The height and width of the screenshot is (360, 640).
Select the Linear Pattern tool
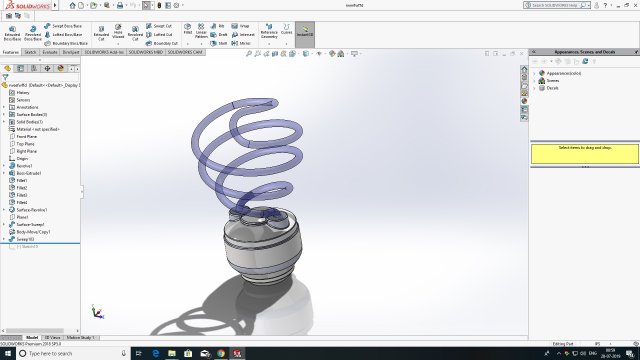click(201, 31)
